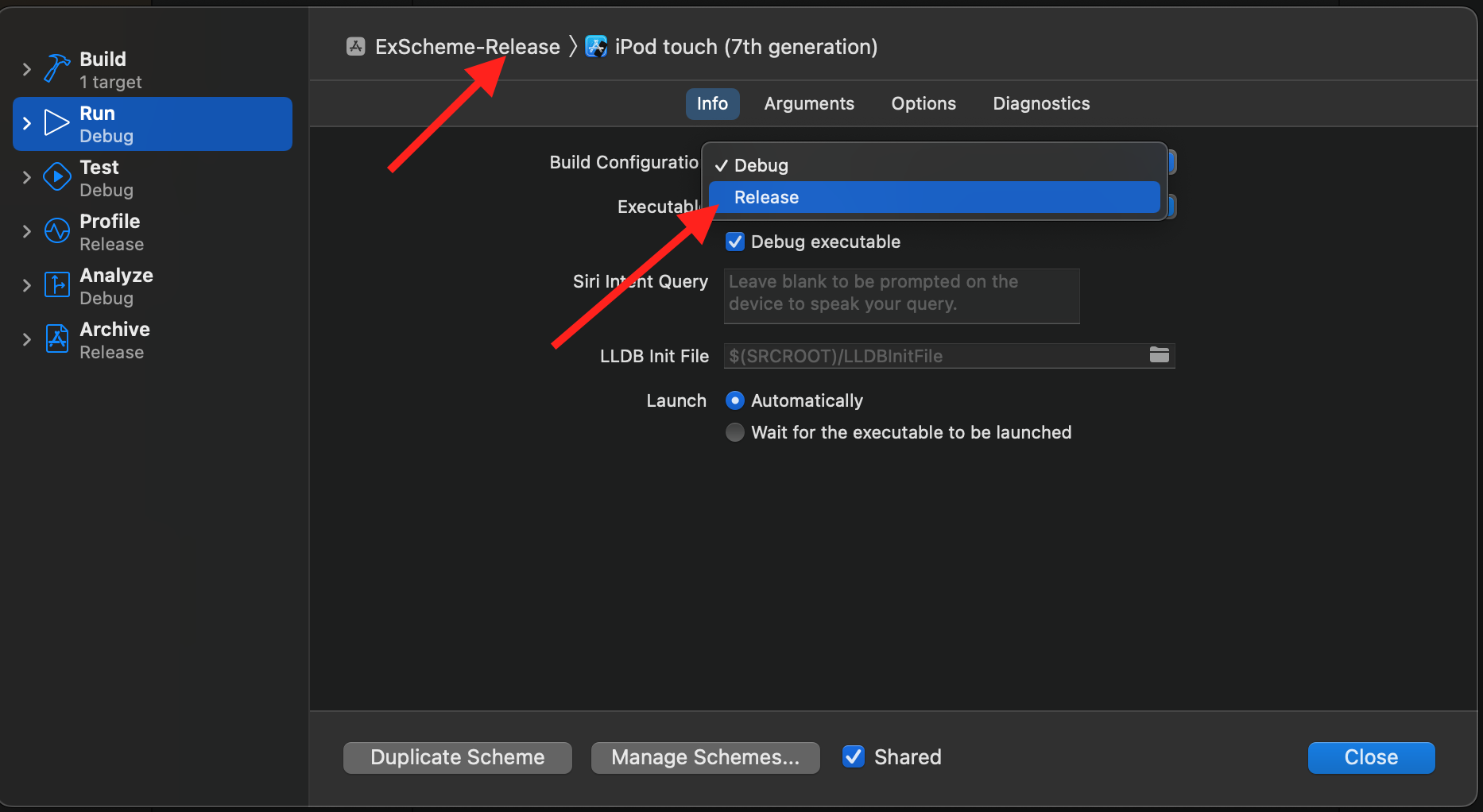Select the ExScheme-Release scheme name in breadcrumb
This screenshot has height=812, width=1483.
[467, 47]
